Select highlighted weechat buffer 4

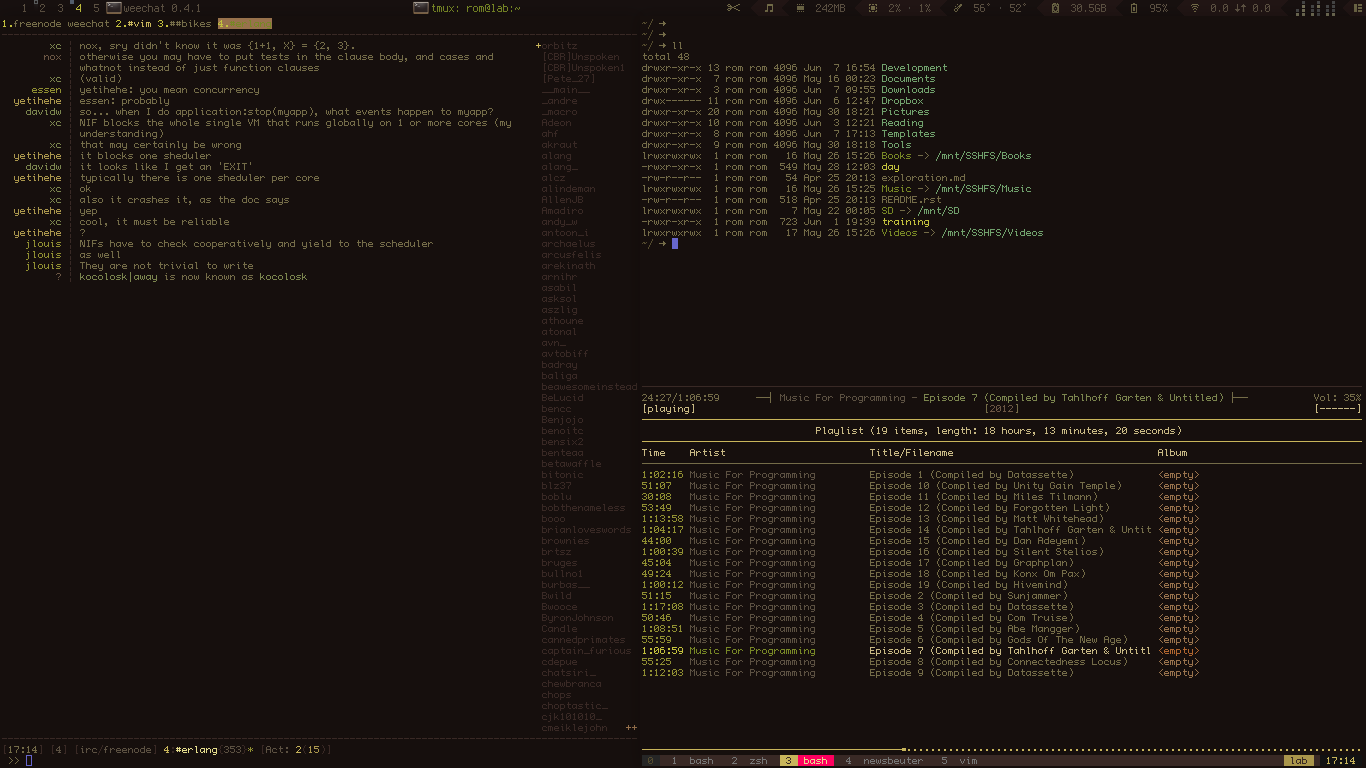pos(244,23)
